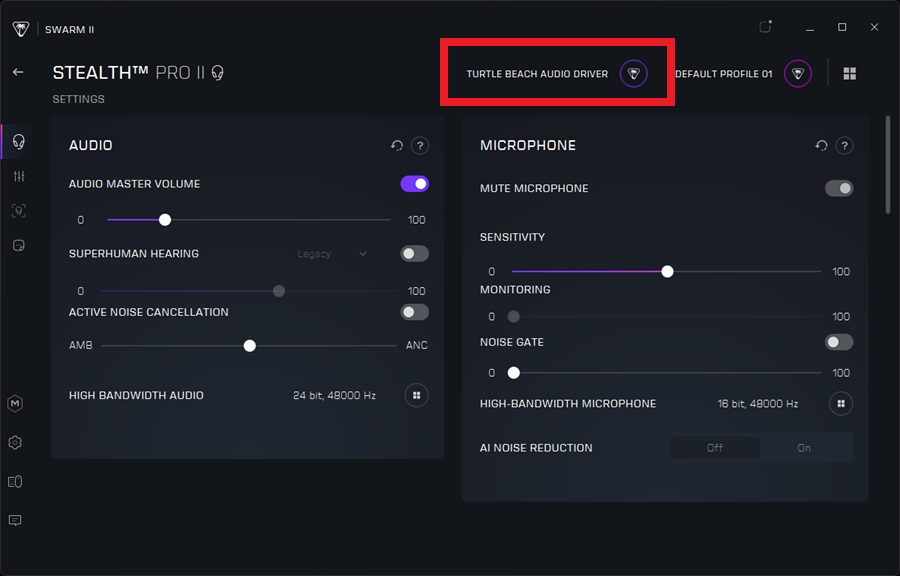900x576 pixels.
Task: Open High Bandwidth Audio Windows settings button
Action: click(x=417, y=395)
